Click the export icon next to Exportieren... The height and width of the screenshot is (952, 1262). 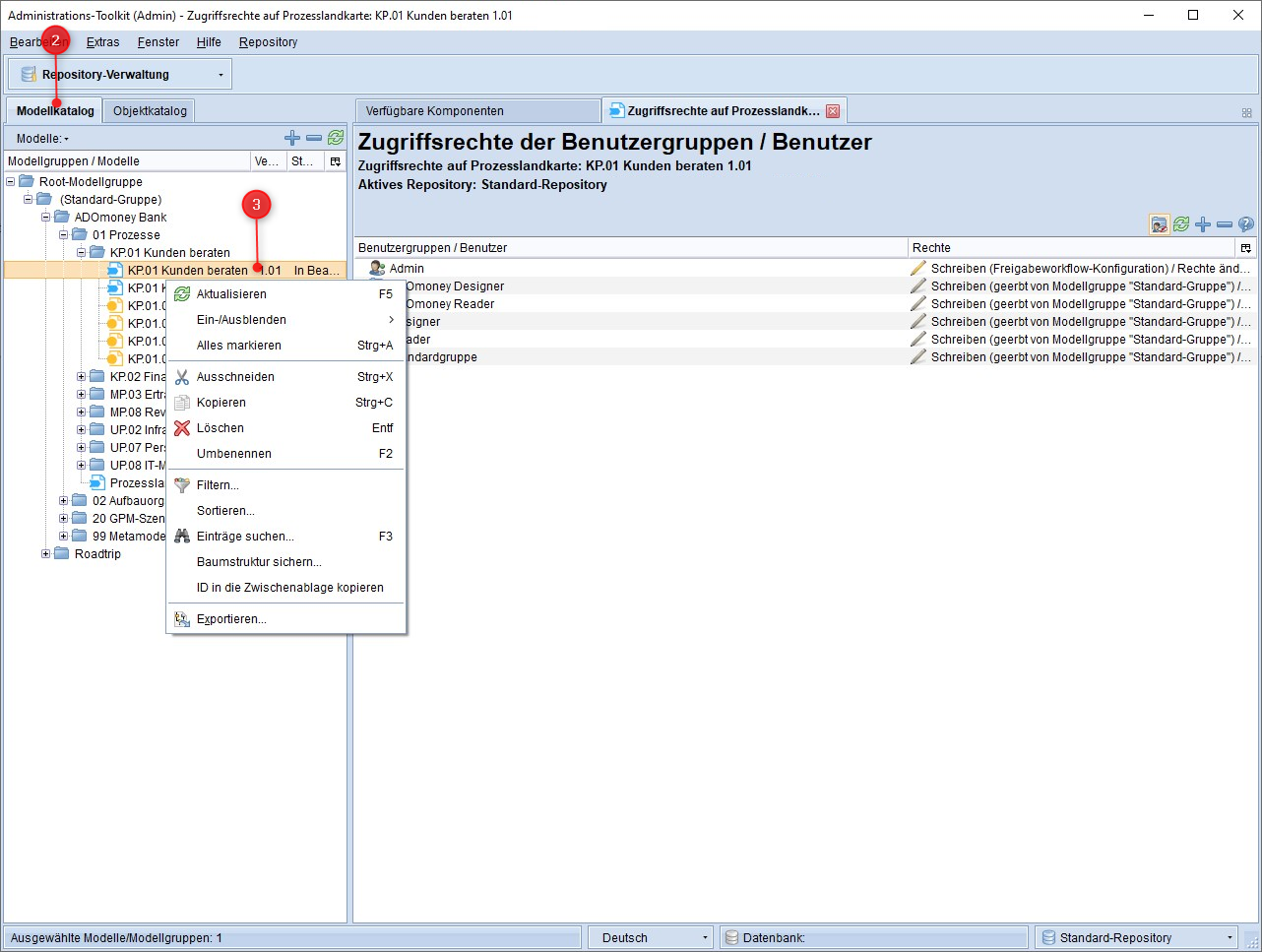[x=182, y=619]
